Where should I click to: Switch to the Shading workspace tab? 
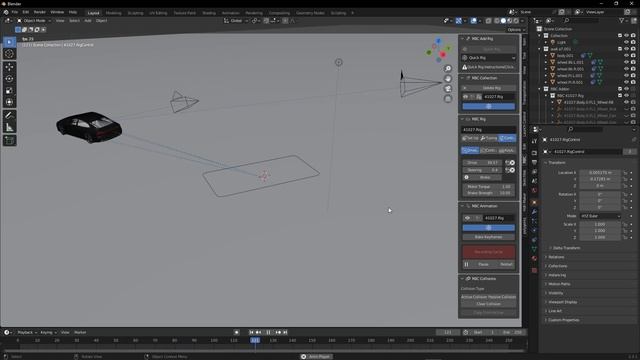pos(209,13)
